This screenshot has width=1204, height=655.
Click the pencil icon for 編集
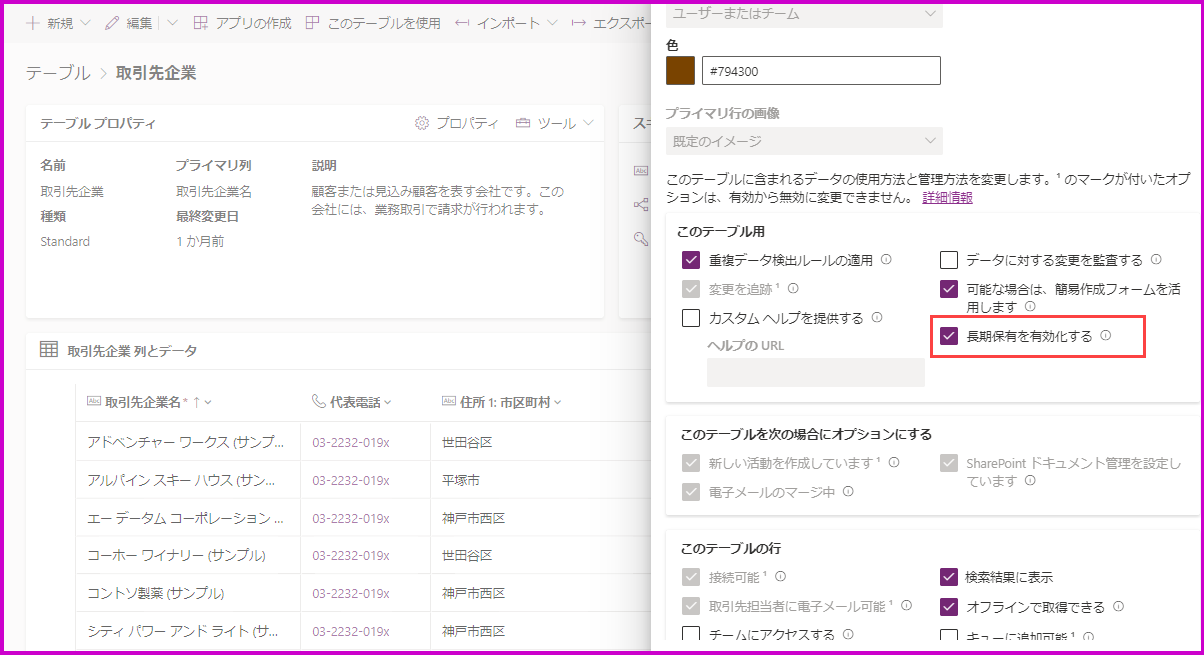tap(112, 23)
